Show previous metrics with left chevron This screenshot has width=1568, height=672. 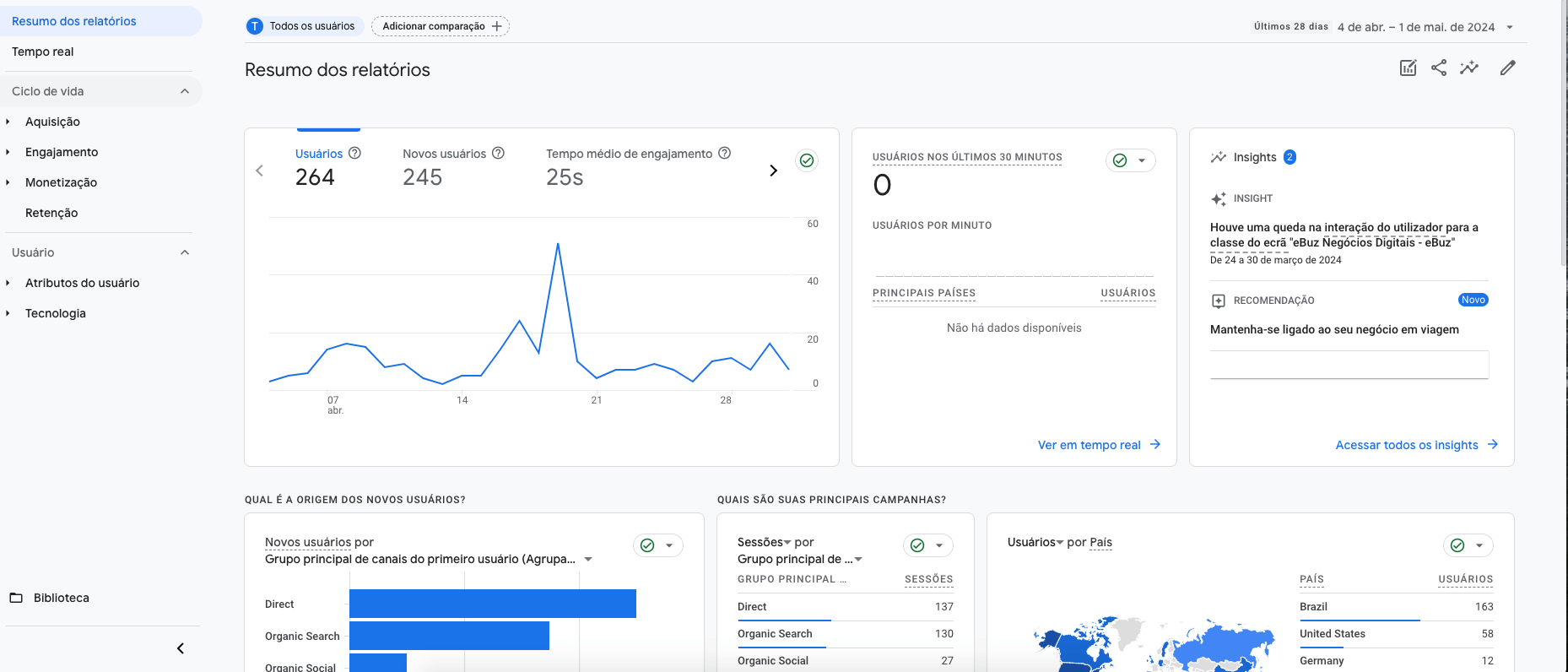260,171
